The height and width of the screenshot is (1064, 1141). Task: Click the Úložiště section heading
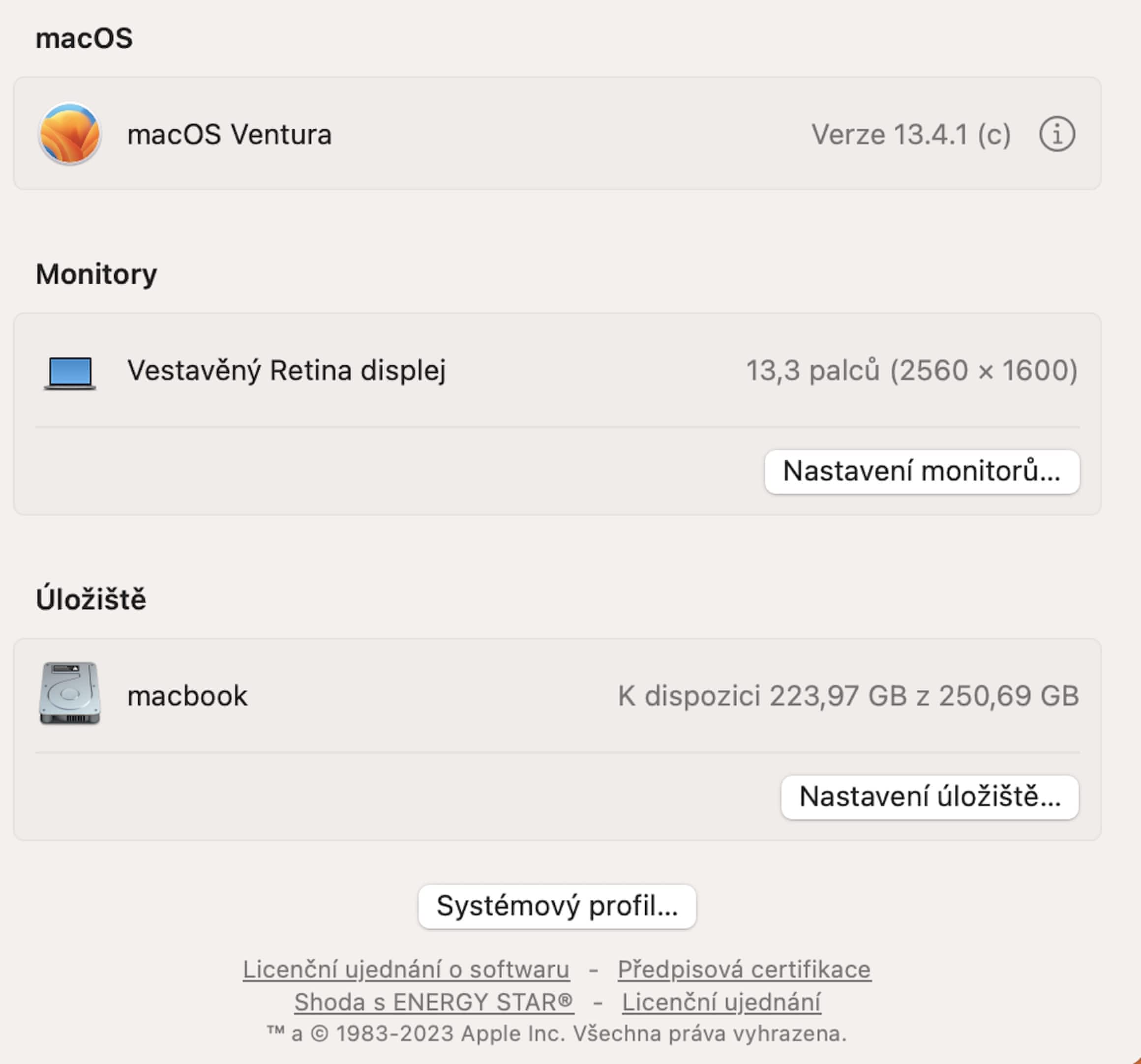coord(91,599)
